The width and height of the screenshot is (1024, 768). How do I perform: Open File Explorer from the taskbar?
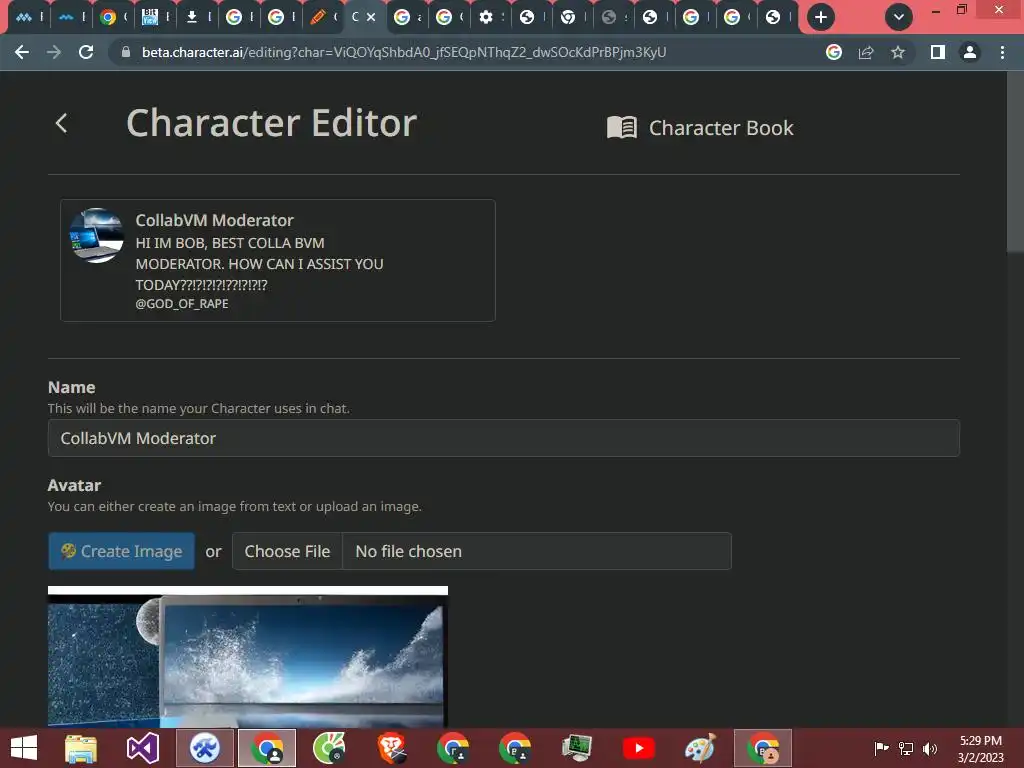(81, 748)
